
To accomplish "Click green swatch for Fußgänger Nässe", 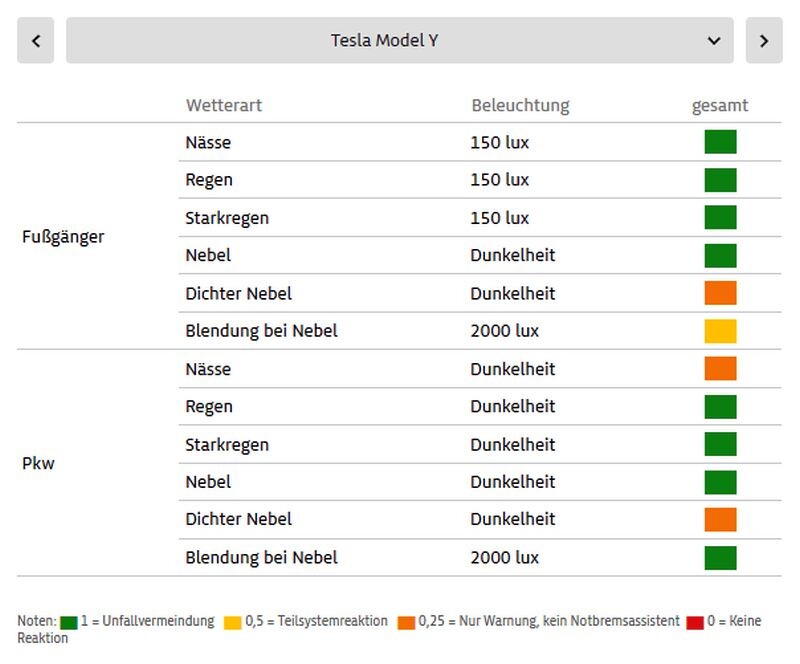I will pos(720,142).
